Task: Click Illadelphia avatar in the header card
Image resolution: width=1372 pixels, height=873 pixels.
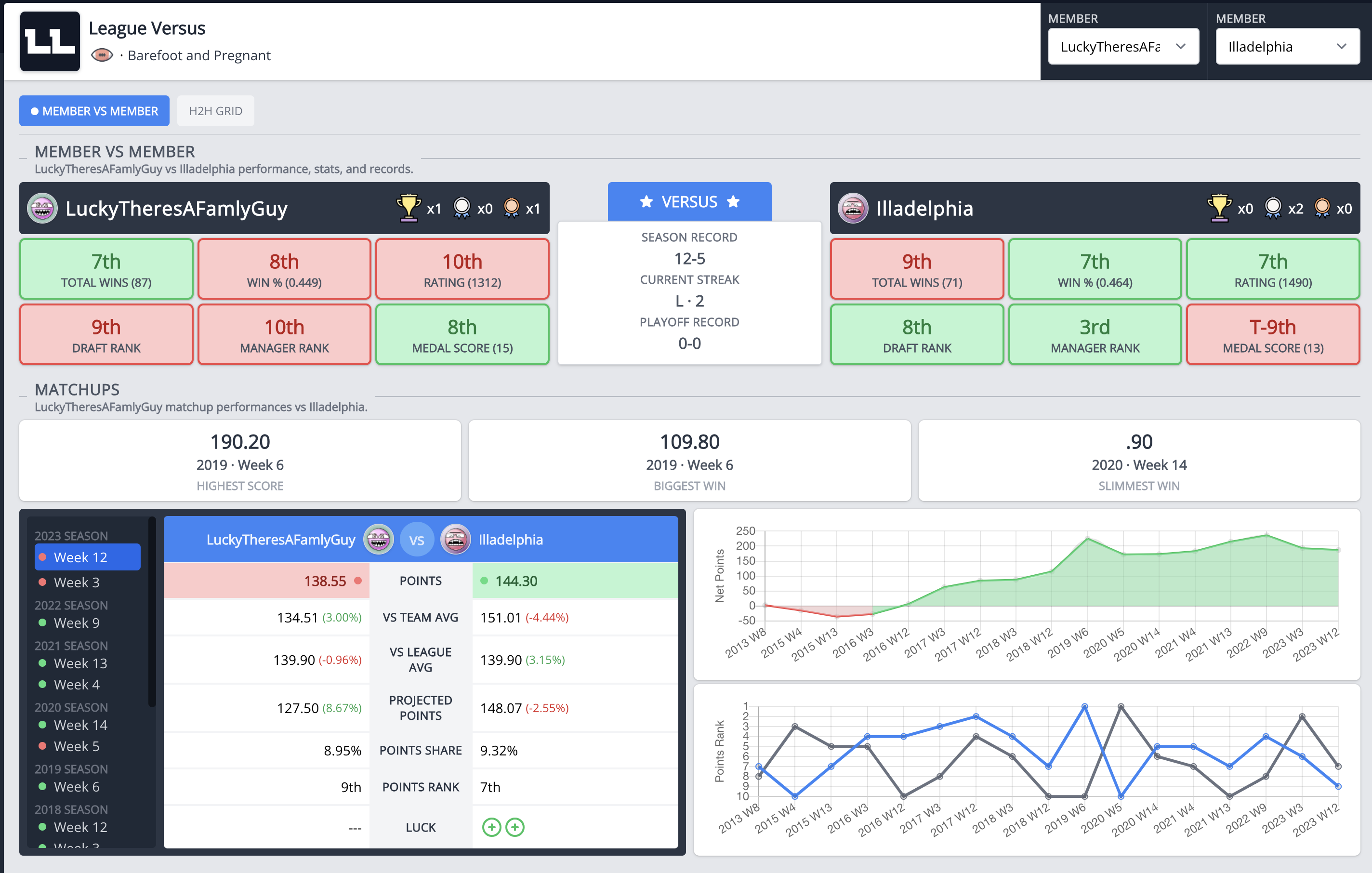Action: pyautogui.click(x=853, y=208)
